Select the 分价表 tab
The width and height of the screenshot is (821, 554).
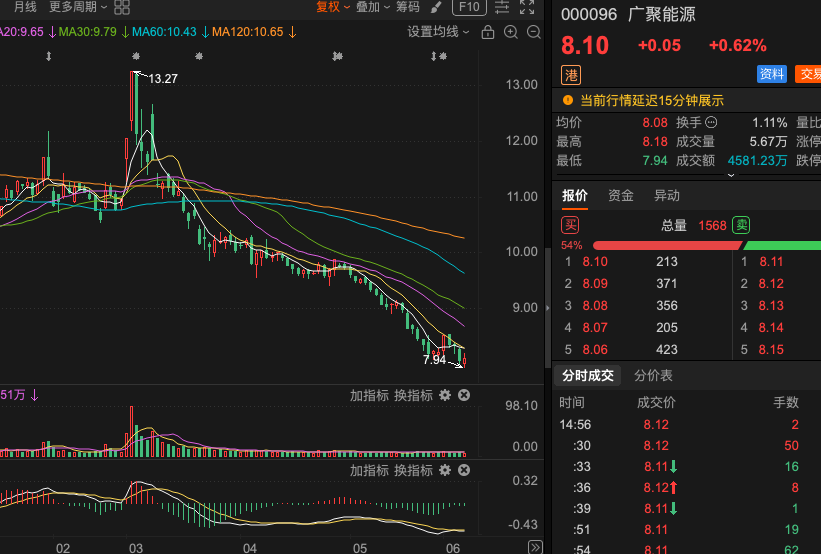tap(653, 375)
